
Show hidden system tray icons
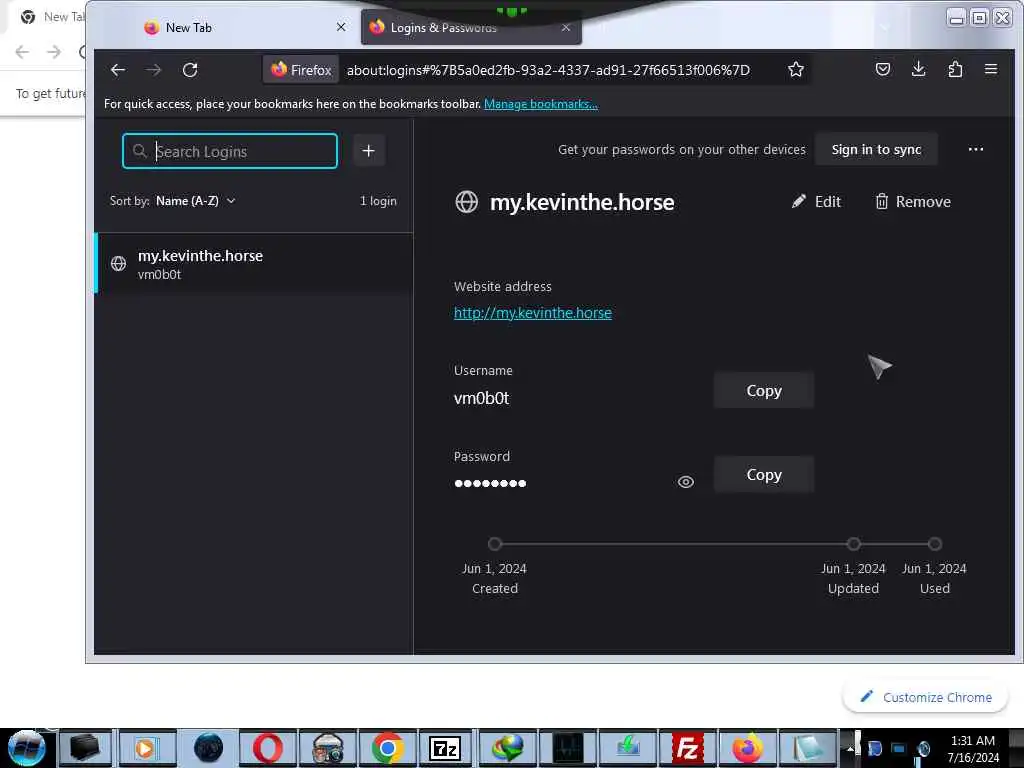tap(850, 748)
